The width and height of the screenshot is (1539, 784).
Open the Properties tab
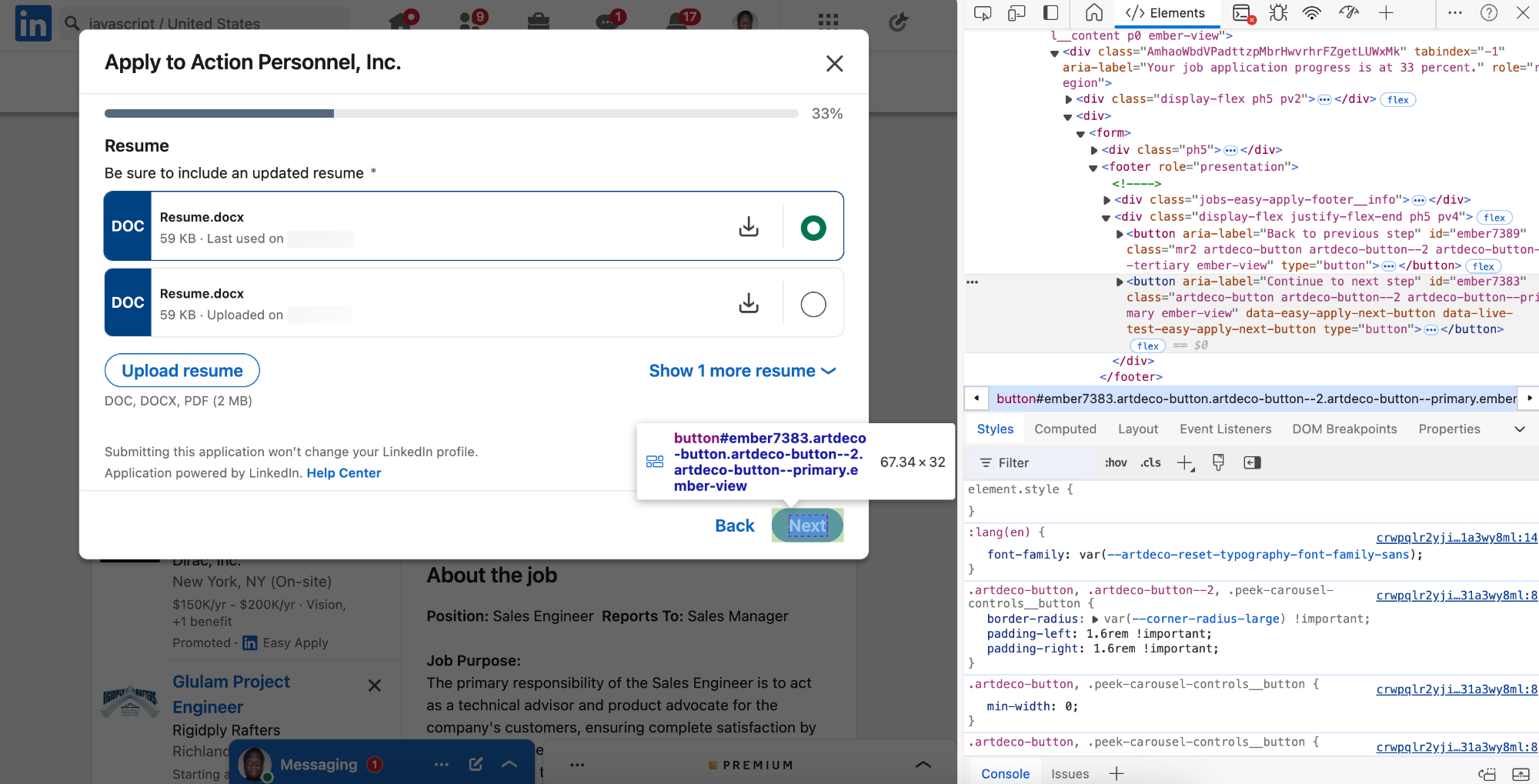click(1449, 429)
